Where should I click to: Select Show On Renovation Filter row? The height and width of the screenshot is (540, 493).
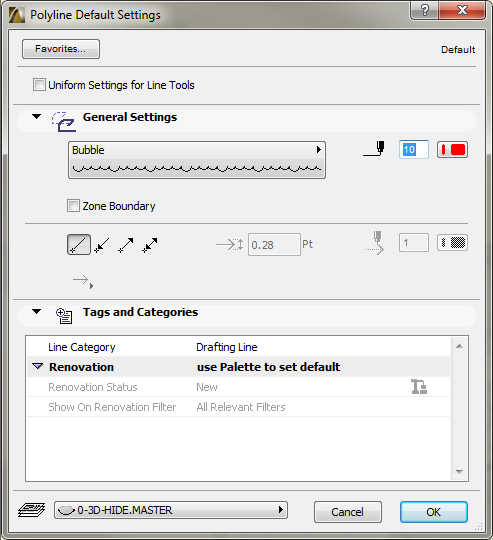pos(239,407)
